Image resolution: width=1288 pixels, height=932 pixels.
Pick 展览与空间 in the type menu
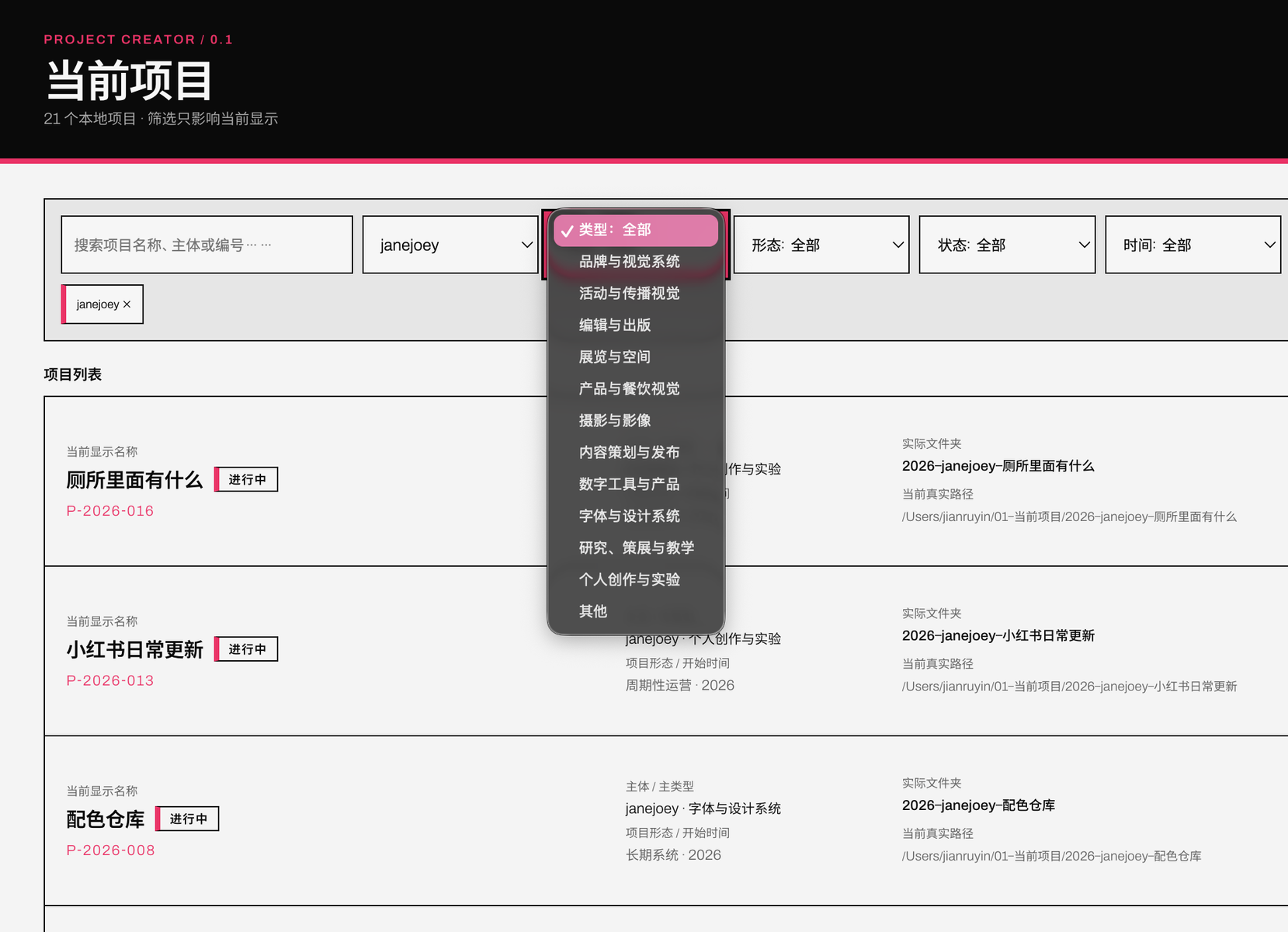click(635, 357)
